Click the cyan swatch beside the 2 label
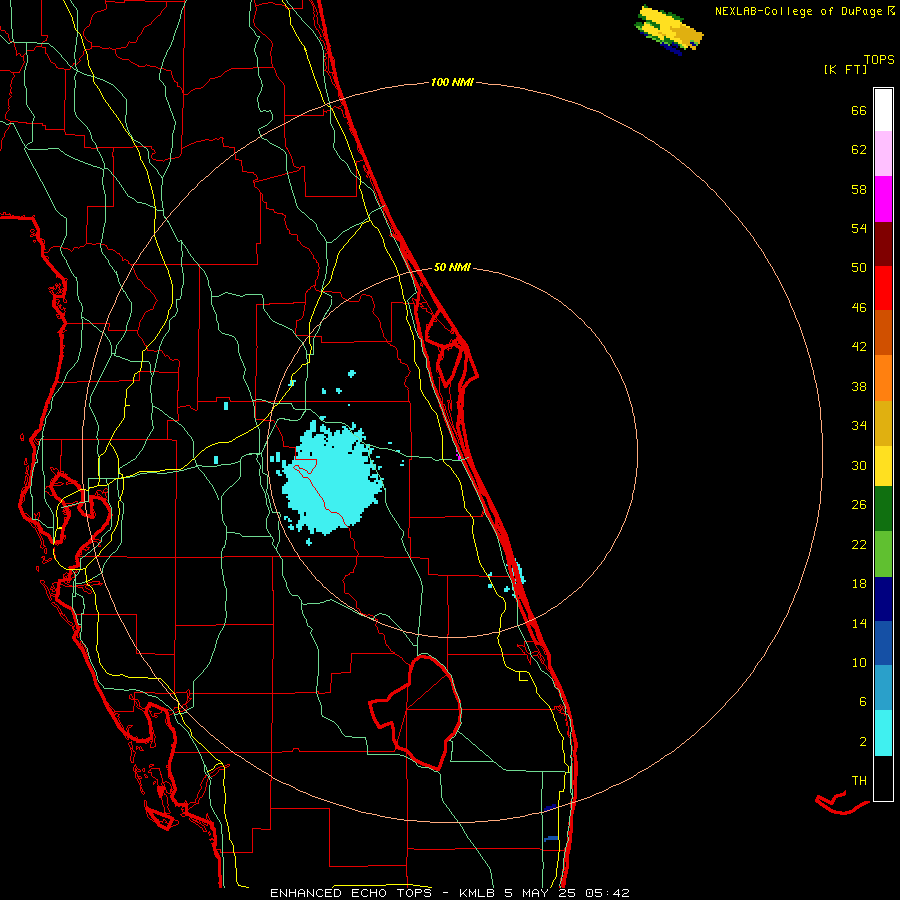 click(883, 733)
